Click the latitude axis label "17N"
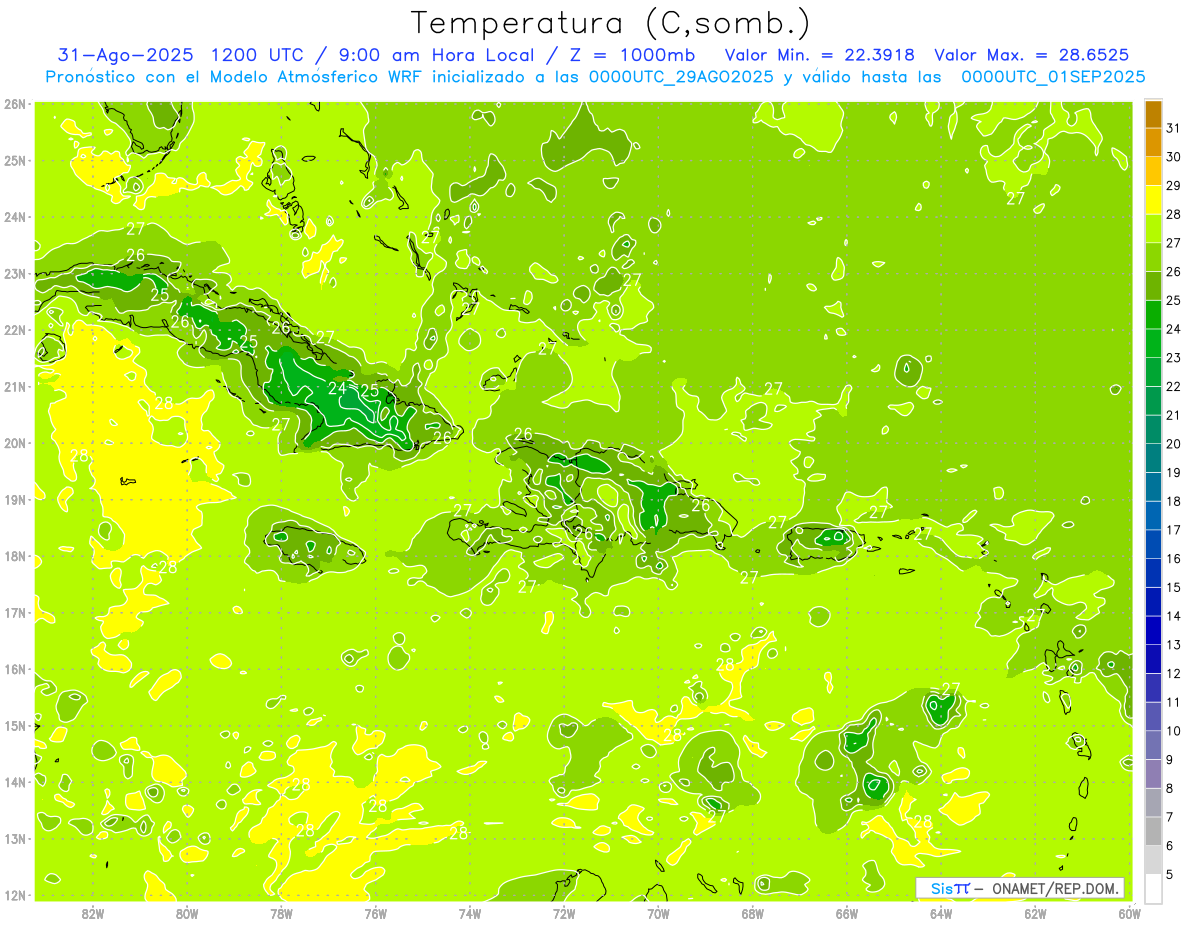Screen dimensions: 1200x927 tap(16, 612)
